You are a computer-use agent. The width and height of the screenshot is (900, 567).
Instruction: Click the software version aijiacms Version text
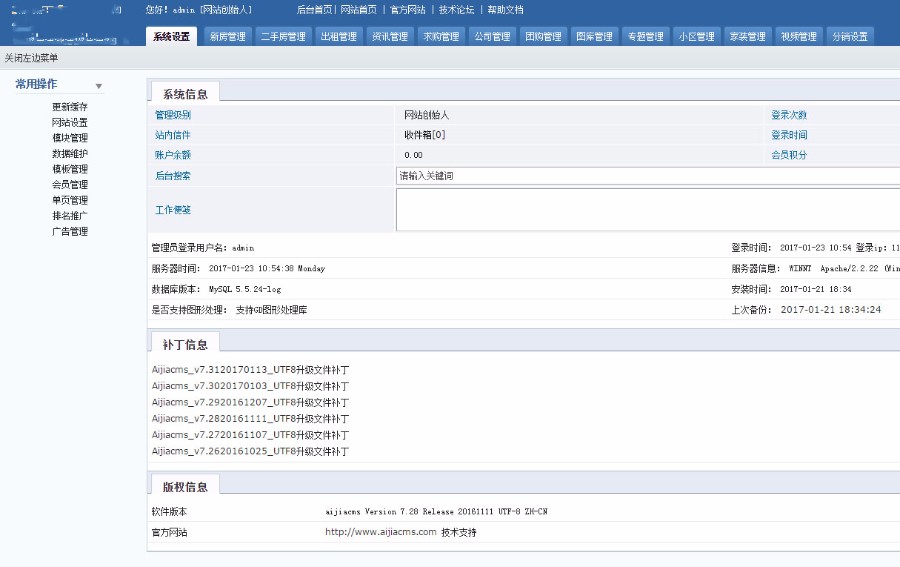point(436,511)
